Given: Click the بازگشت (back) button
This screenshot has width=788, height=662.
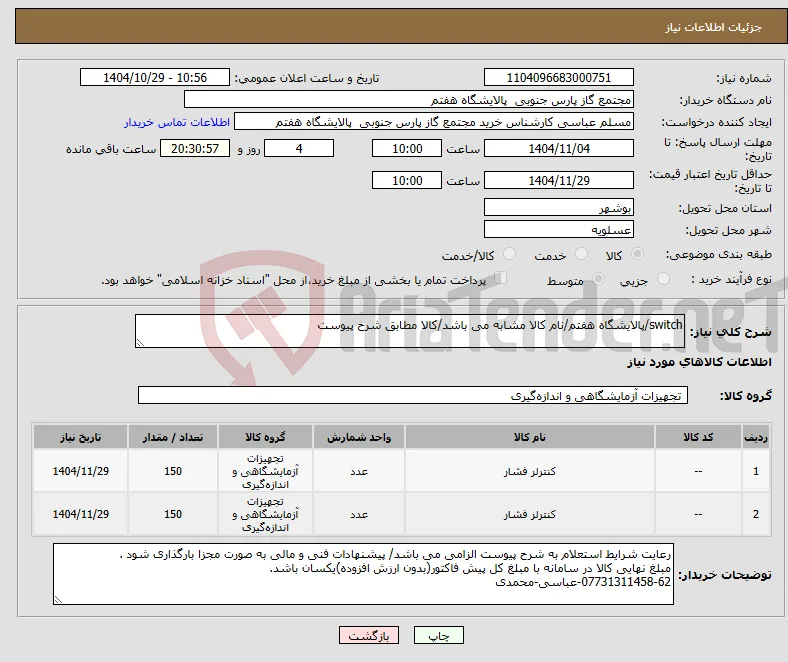Looking at the screenshot, I should coord(369,635).
